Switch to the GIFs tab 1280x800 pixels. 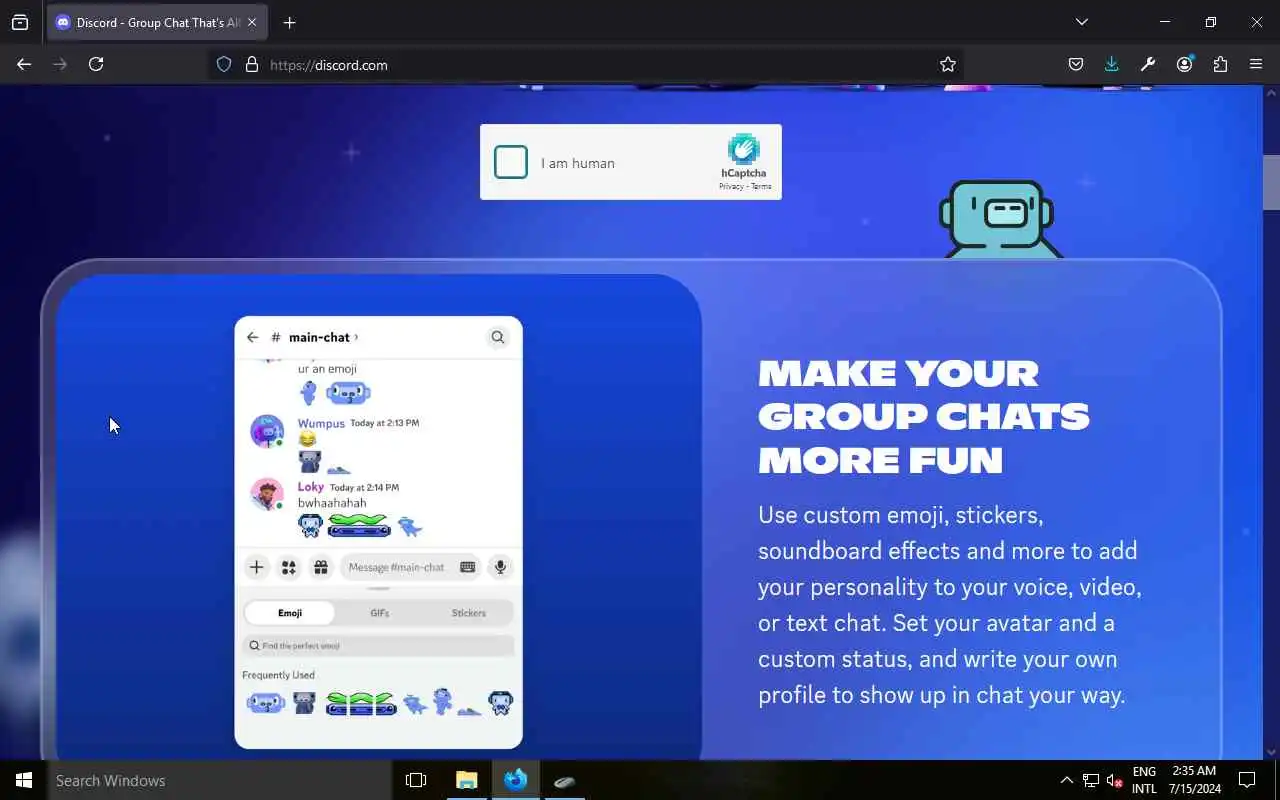[380, 613]
